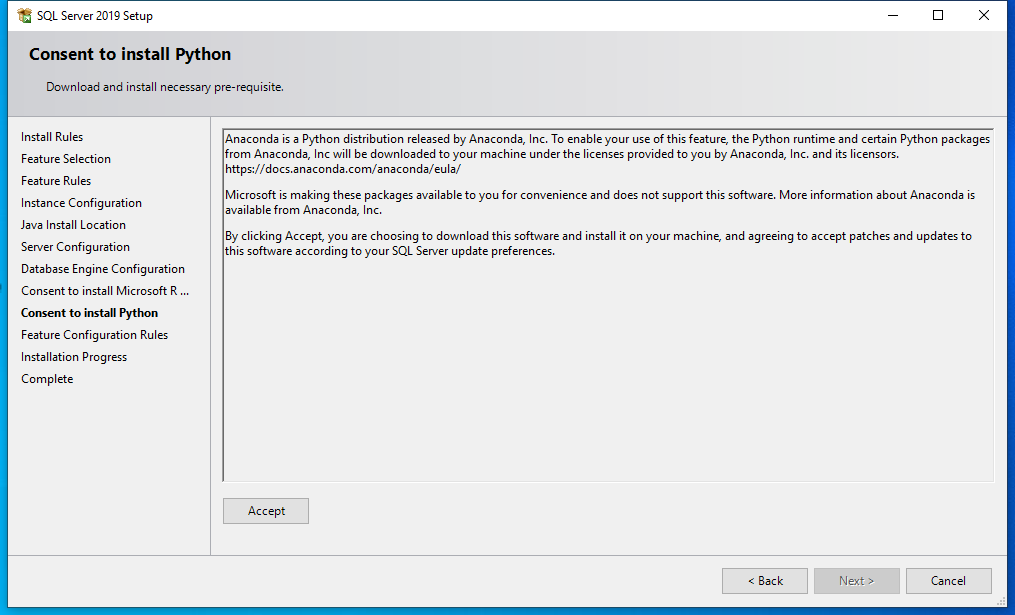
Task: Click the grayed-out Next button
Action: [856, 581]
